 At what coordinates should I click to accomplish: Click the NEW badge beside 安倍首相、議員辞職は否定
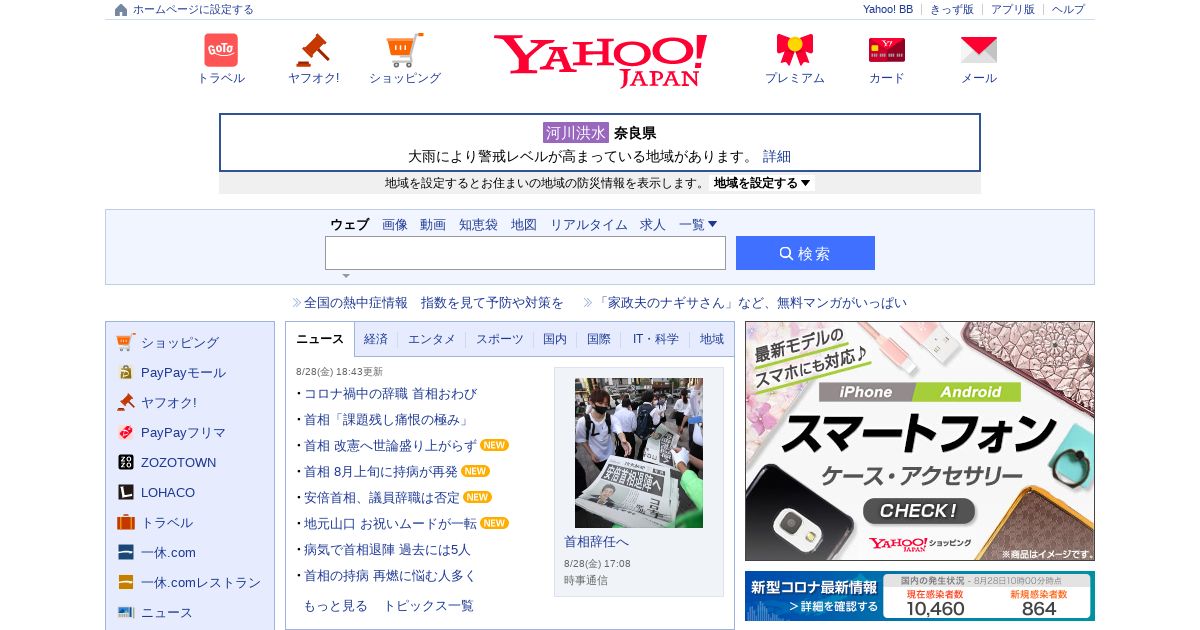click(477, 497)
